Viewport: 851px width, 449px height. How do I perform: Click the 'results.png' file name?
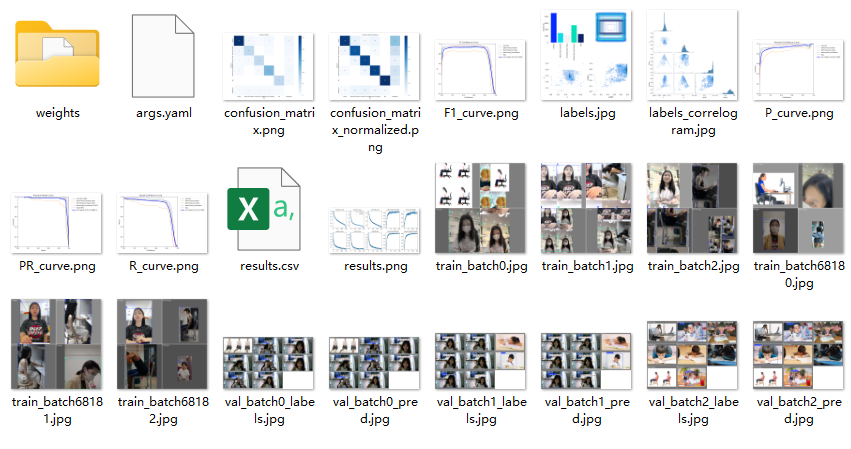point(376,266)
